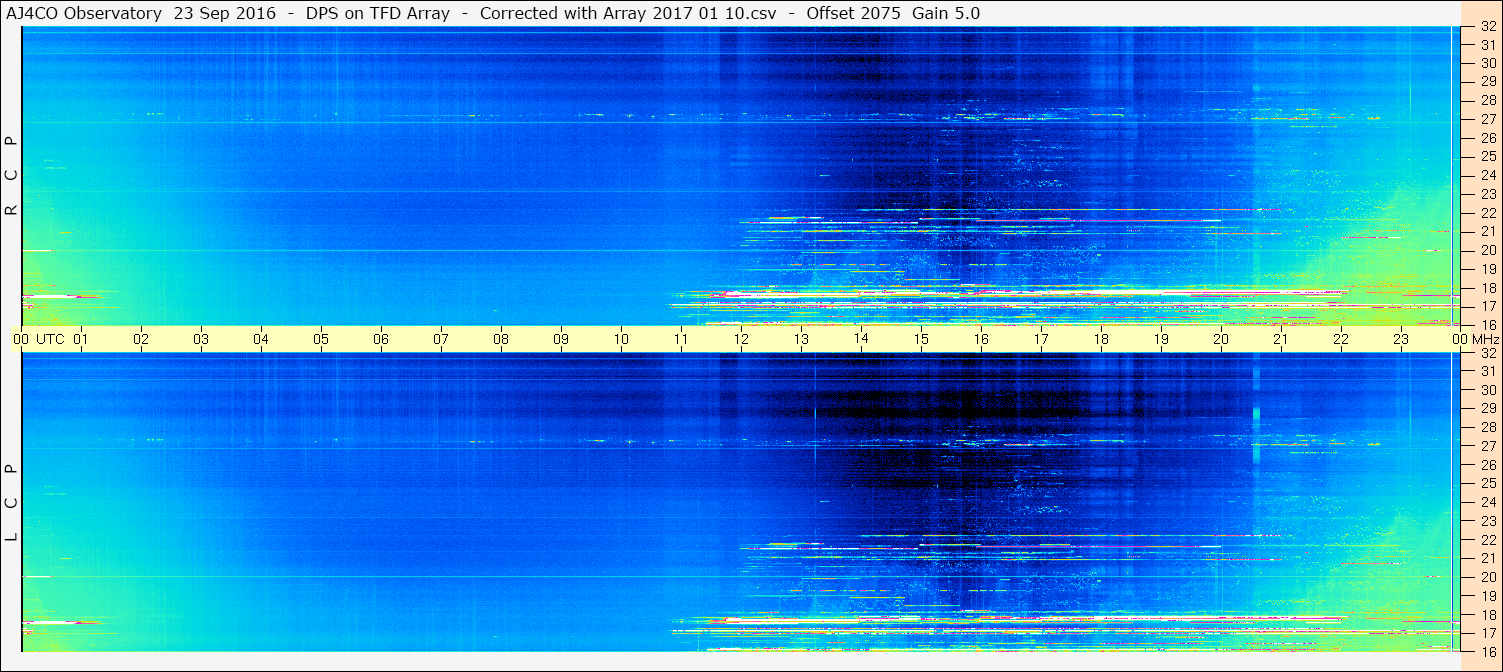Select the 24 MHz label in the RCP panel
The height and width of the screenshot is (672, 1503).
tap(1487, 176)
